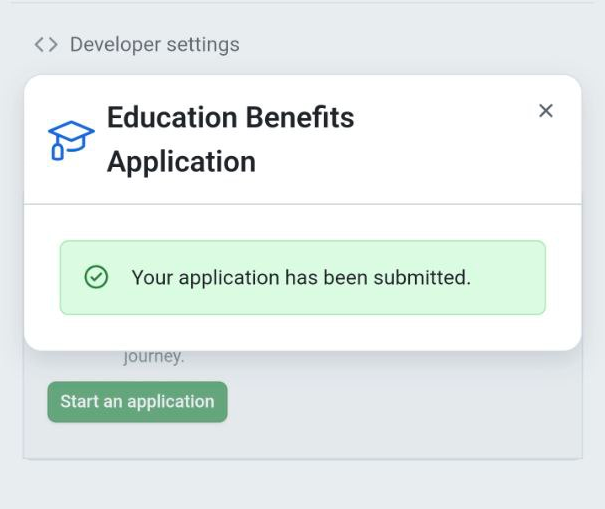Click the word 'submitted' in the alert

tap(420, 277)
